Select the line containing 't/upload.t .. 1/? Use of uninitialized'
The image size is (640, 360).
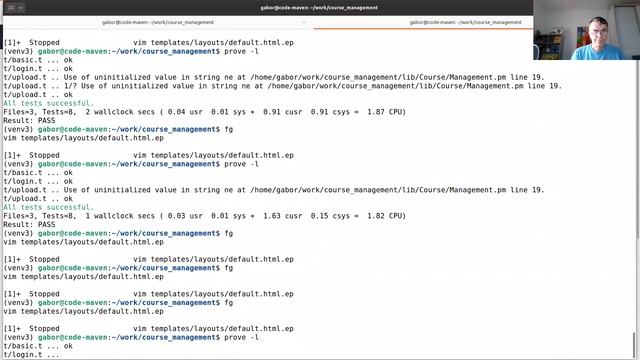pyautogui.click(x=282, y=86)
